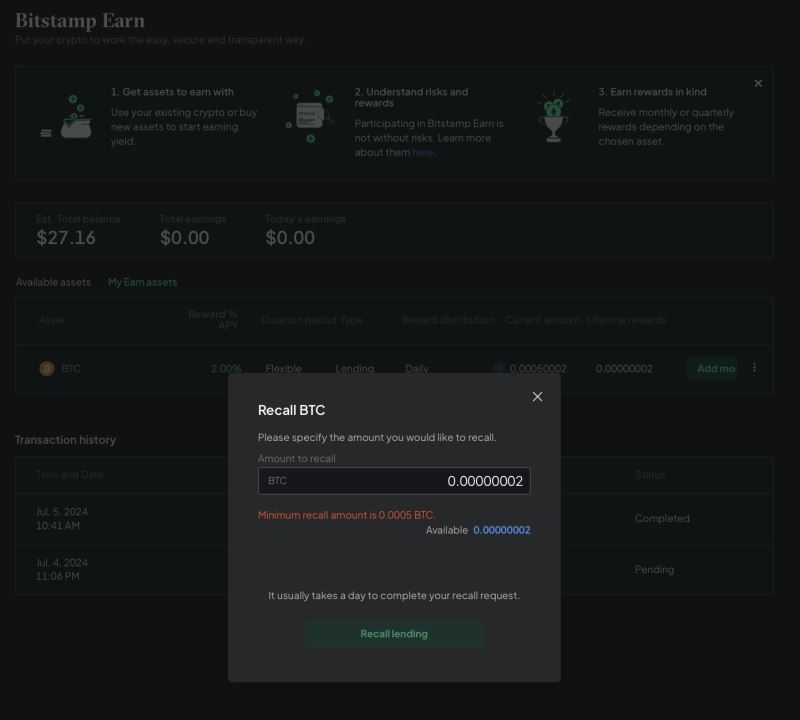This screenshot has width=800, height=720.
Task: Open the three-dot menu for BTC row
Action: [754, 368]
